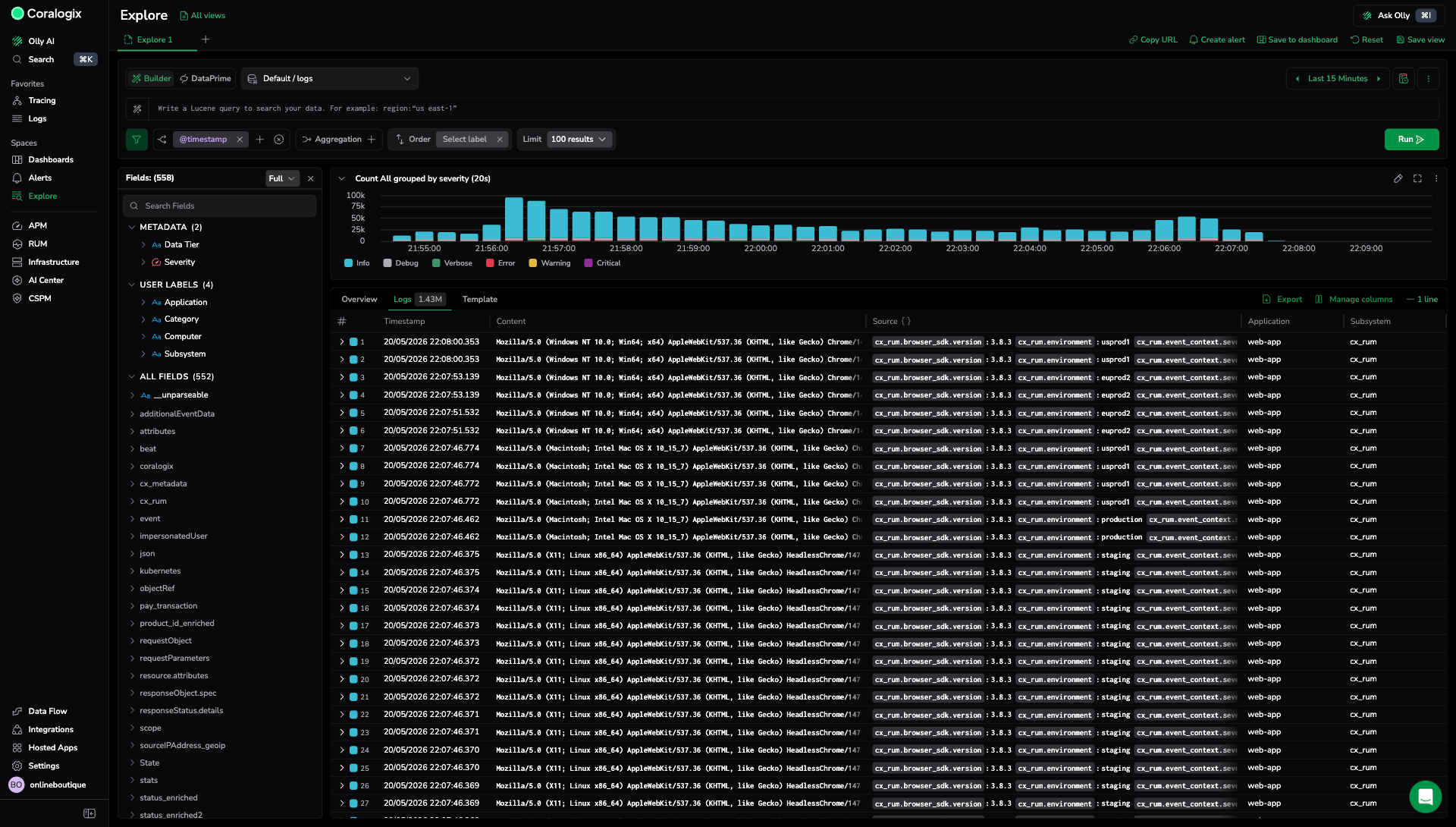Collapse the USER LABELS section
1456x827 pixels.
click(132, 285)
